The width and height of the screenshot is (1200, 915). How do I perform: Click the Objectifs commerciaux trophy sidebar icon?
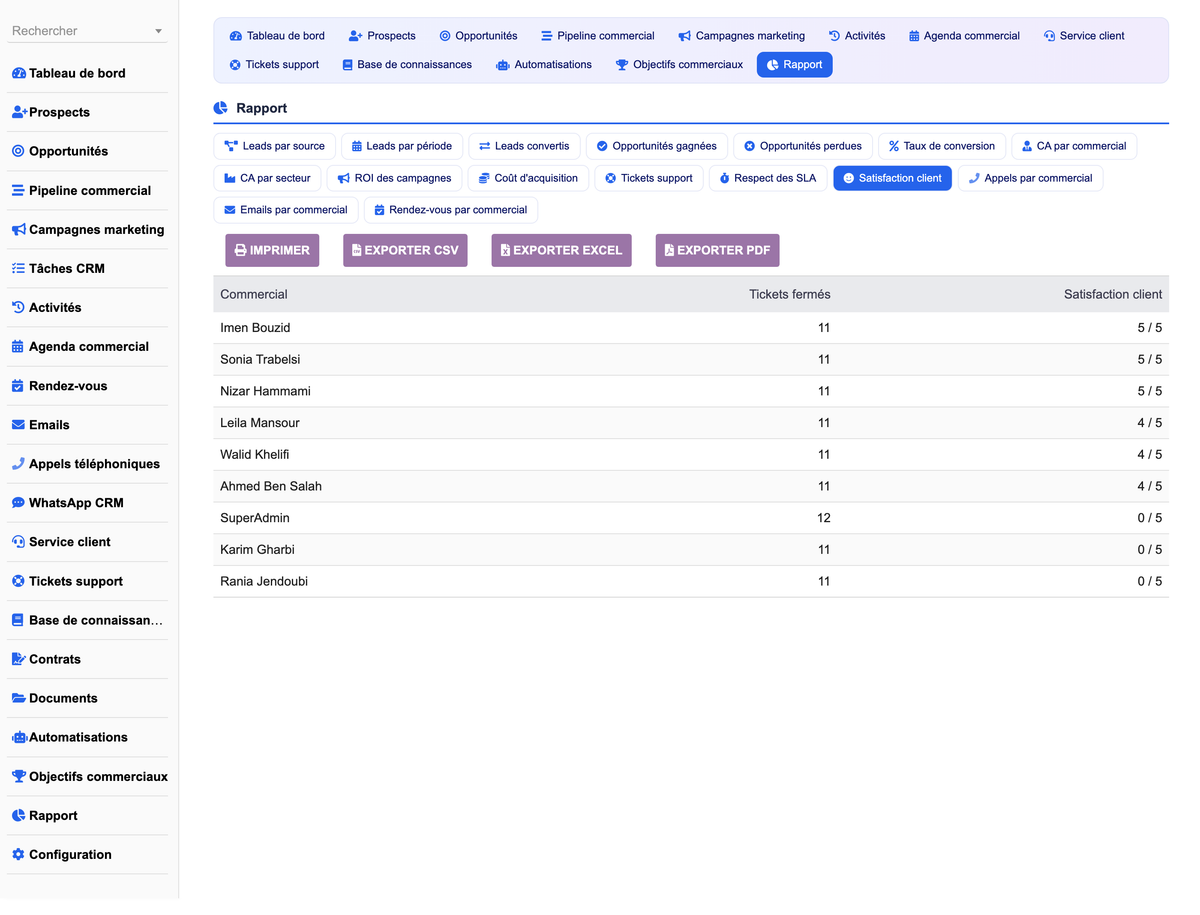click(18, 777)
